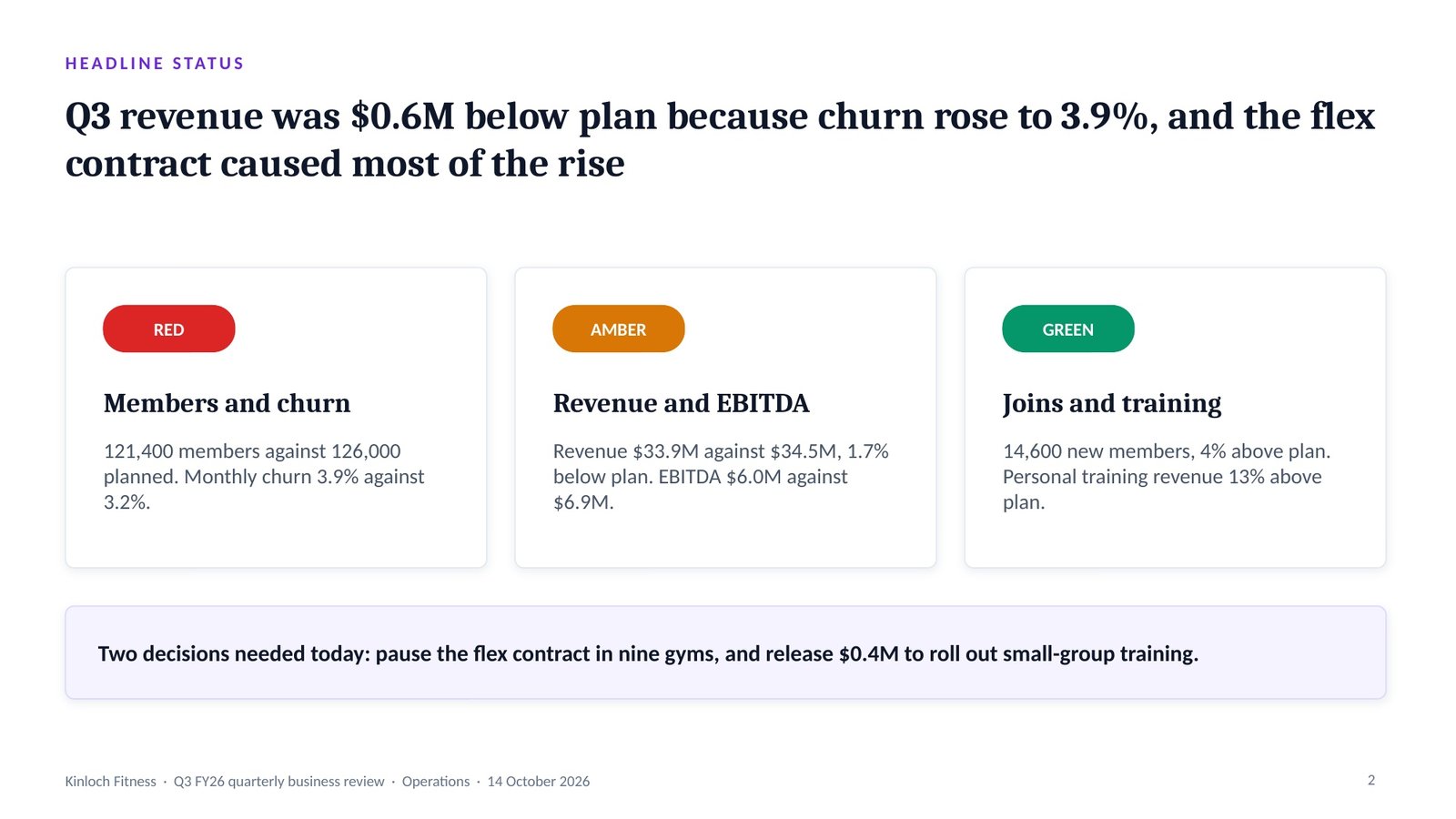Click the RED status badge
Viewport: 1456px width, 819px height.
tap(168, 329)
